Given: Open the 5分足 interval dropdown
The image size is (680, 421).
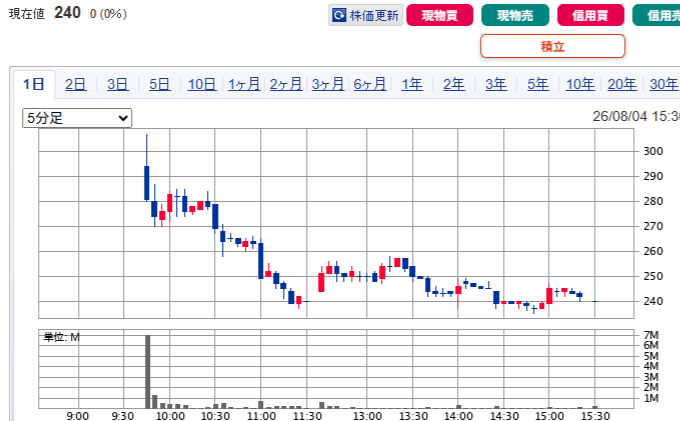Looking at the screenshot, I should tap(77, 118).
